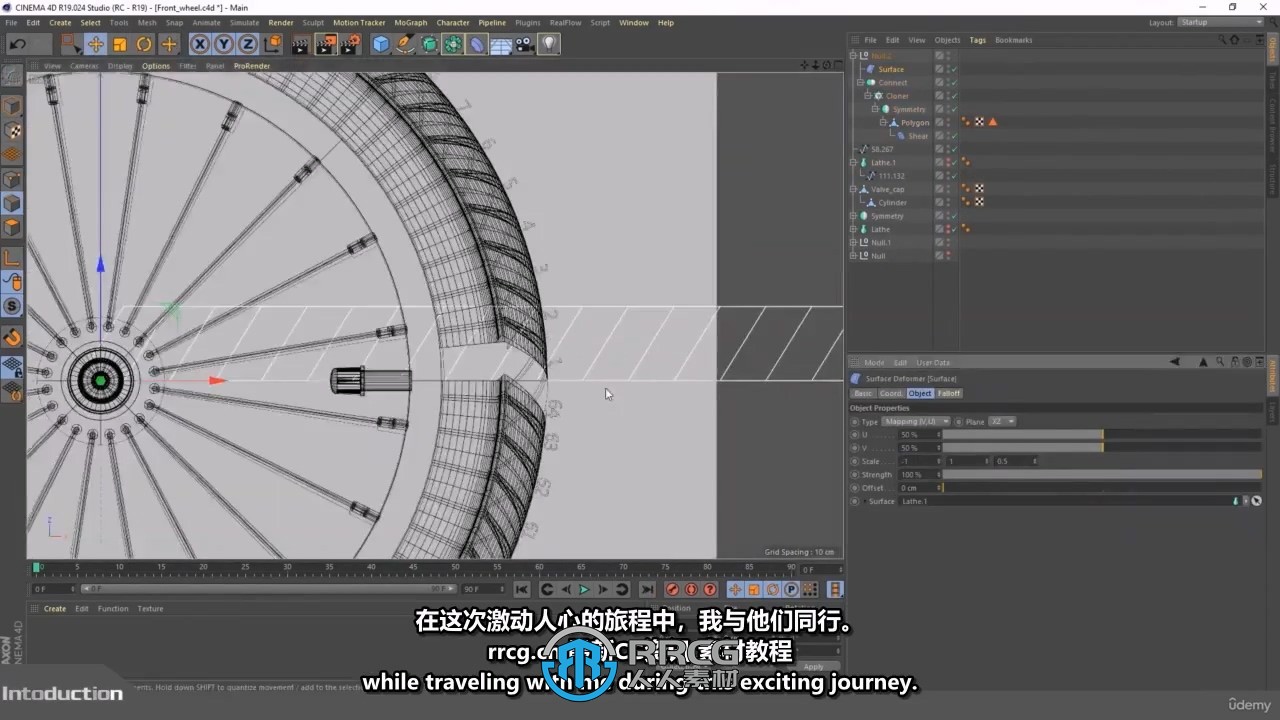Click Attribute Manager back arrow
1280x720 pixels.
[1176, 363]
